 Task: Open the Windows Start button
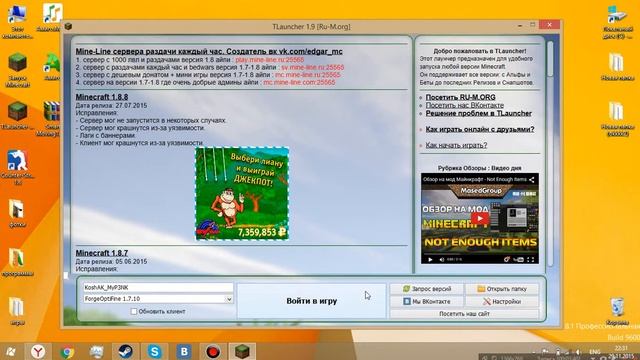(x=11, y=351)
